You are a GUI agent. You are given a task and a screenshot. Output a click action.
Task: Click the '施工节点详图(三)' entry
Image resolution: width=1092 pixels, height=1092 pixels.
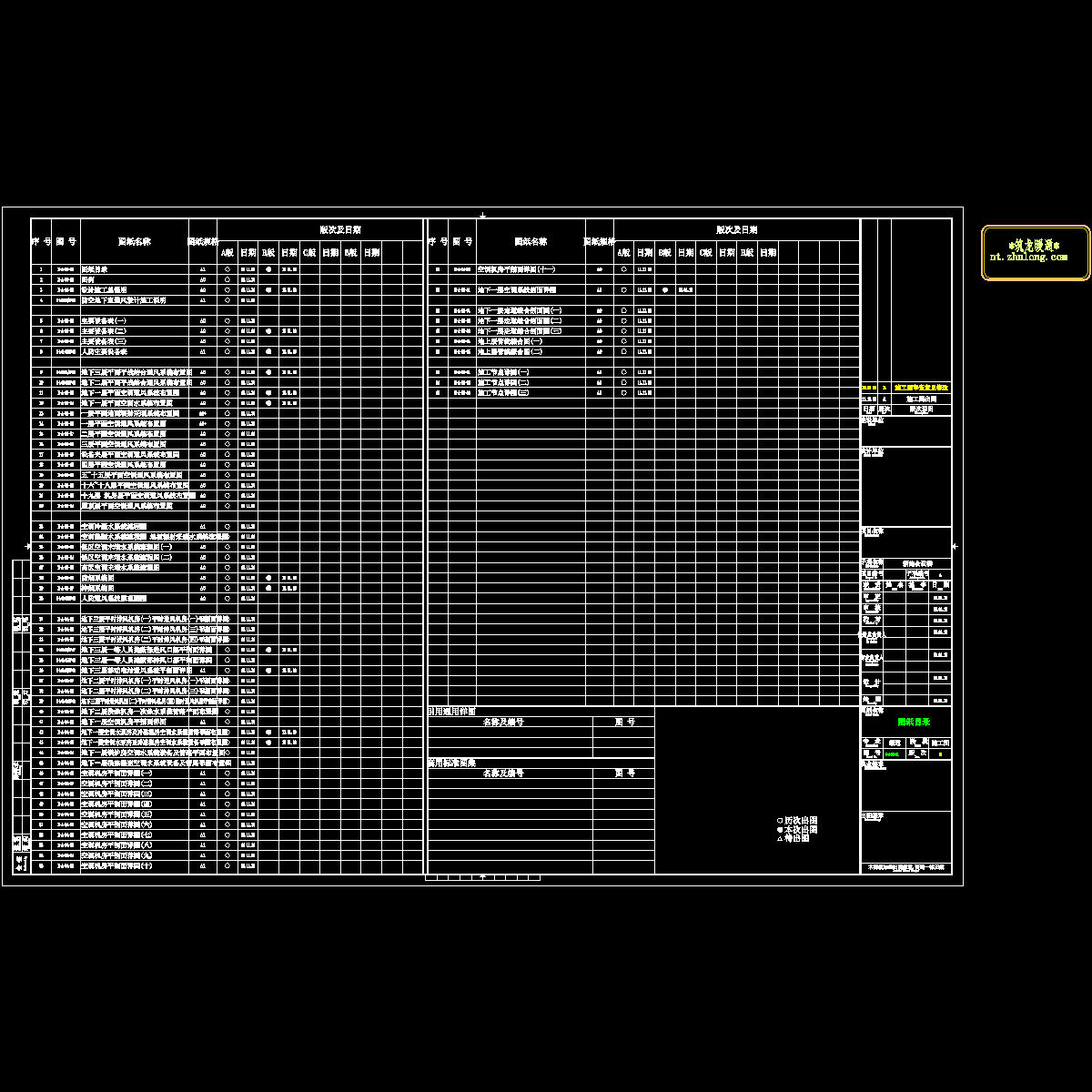click(x=503, y=392)
